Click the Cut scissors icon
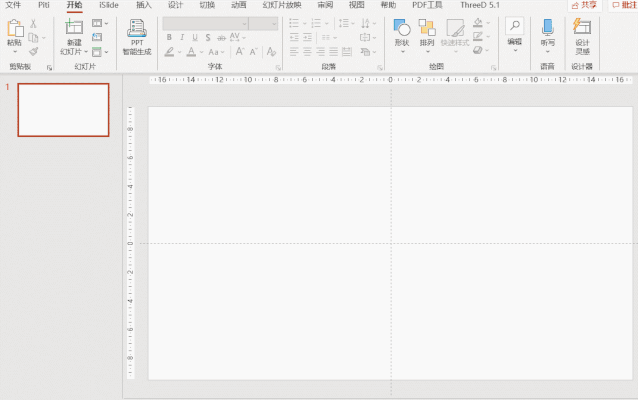The image size is (638, 400). [33, 23]
